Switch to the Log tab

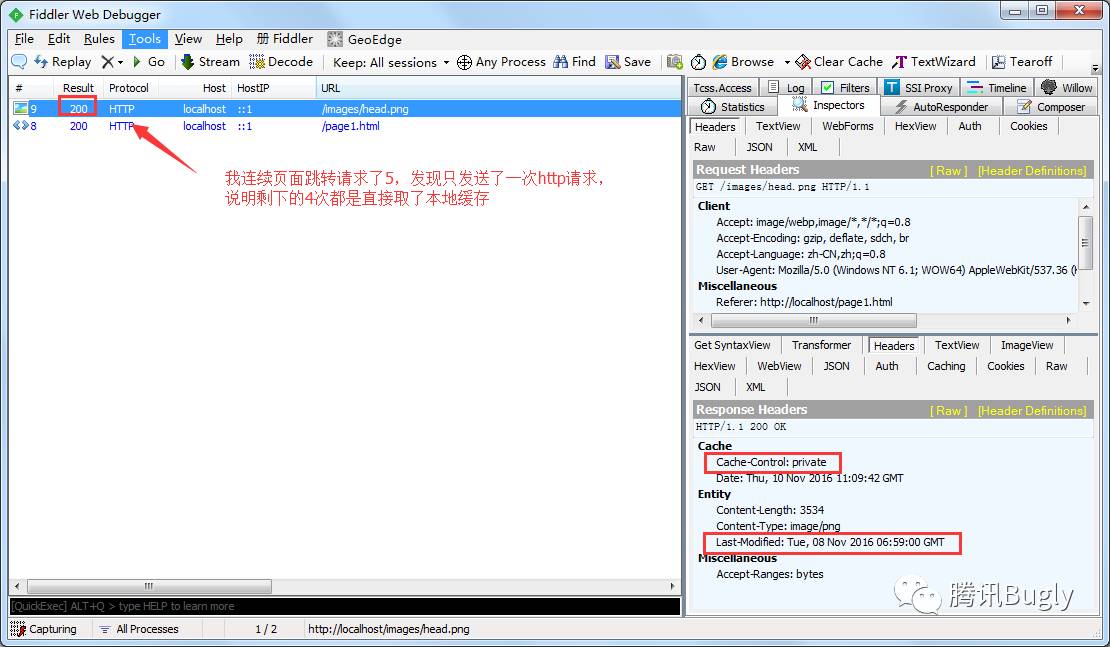click(x=786, y=88)
